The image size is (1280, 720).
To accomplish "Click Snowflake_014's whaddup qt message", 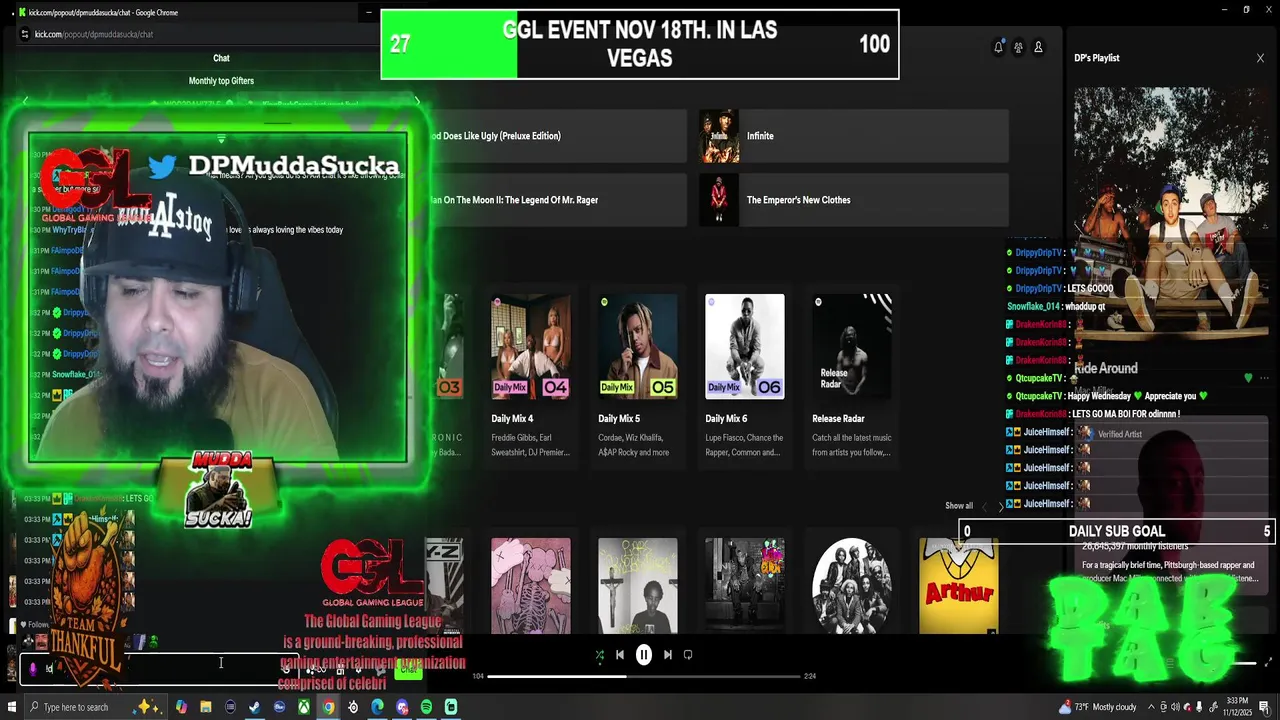I will coord(1056,307).
